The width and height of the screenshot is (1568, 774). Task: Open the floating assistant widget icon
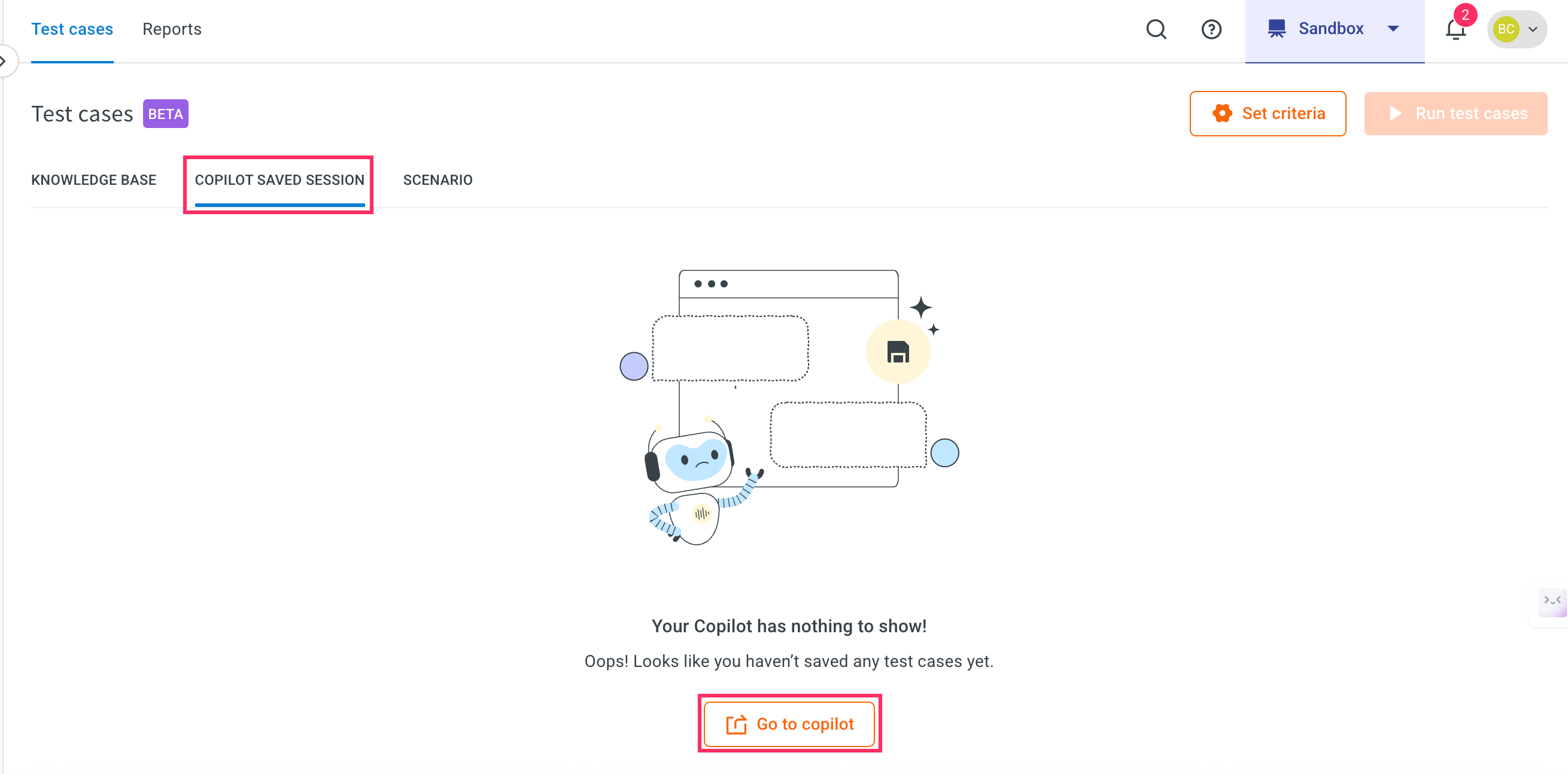tap(1552, 602)
